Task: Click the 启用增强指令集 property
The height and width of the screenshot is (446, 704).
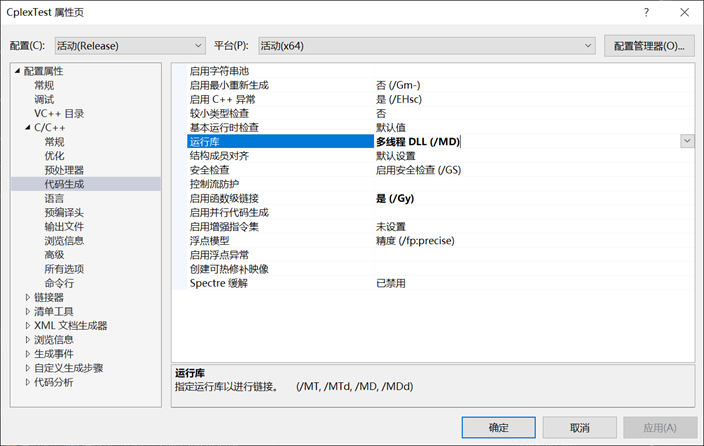Action: (224, 227)
